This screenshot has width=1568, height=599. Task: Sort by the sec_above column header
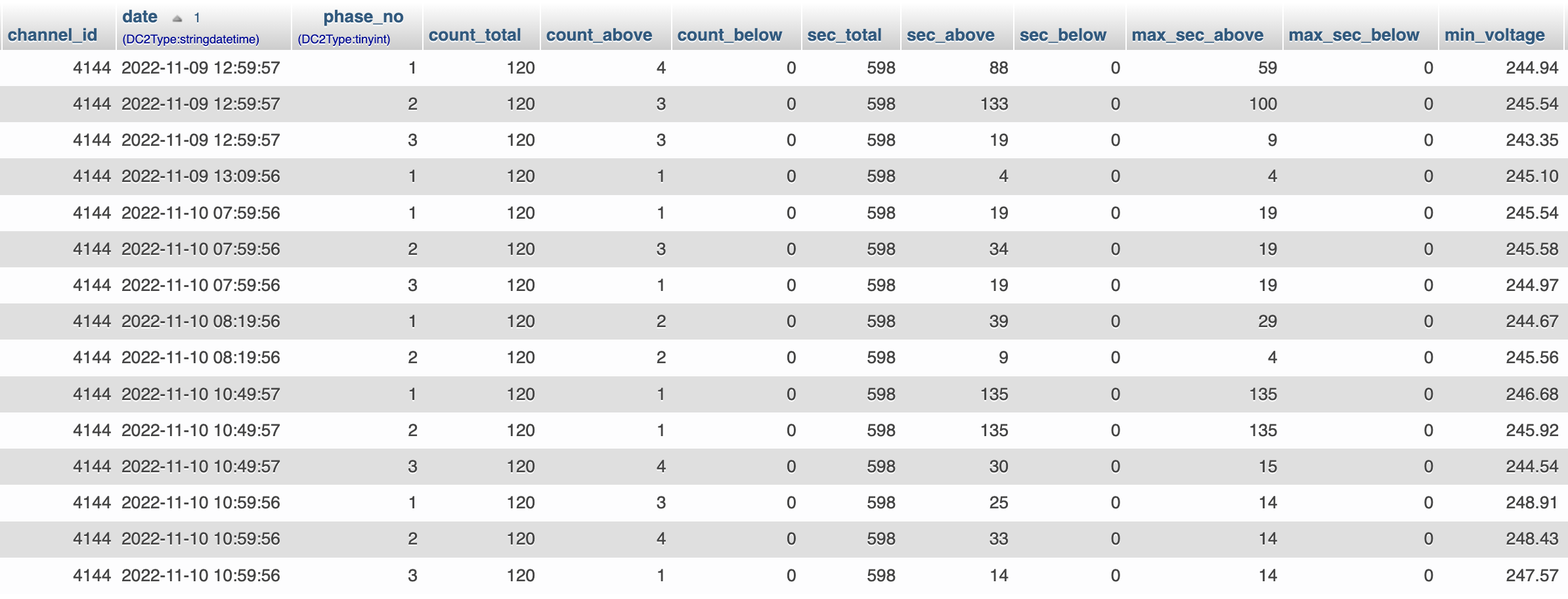tap(951, 35)
